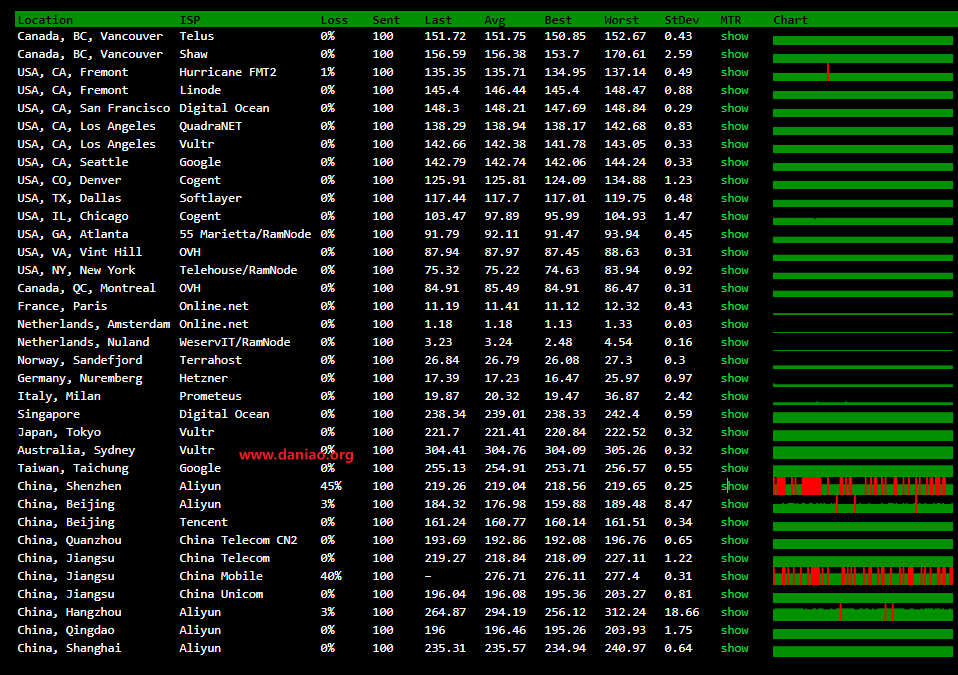Select the 18.66 StDev value

tap(682, 612)
